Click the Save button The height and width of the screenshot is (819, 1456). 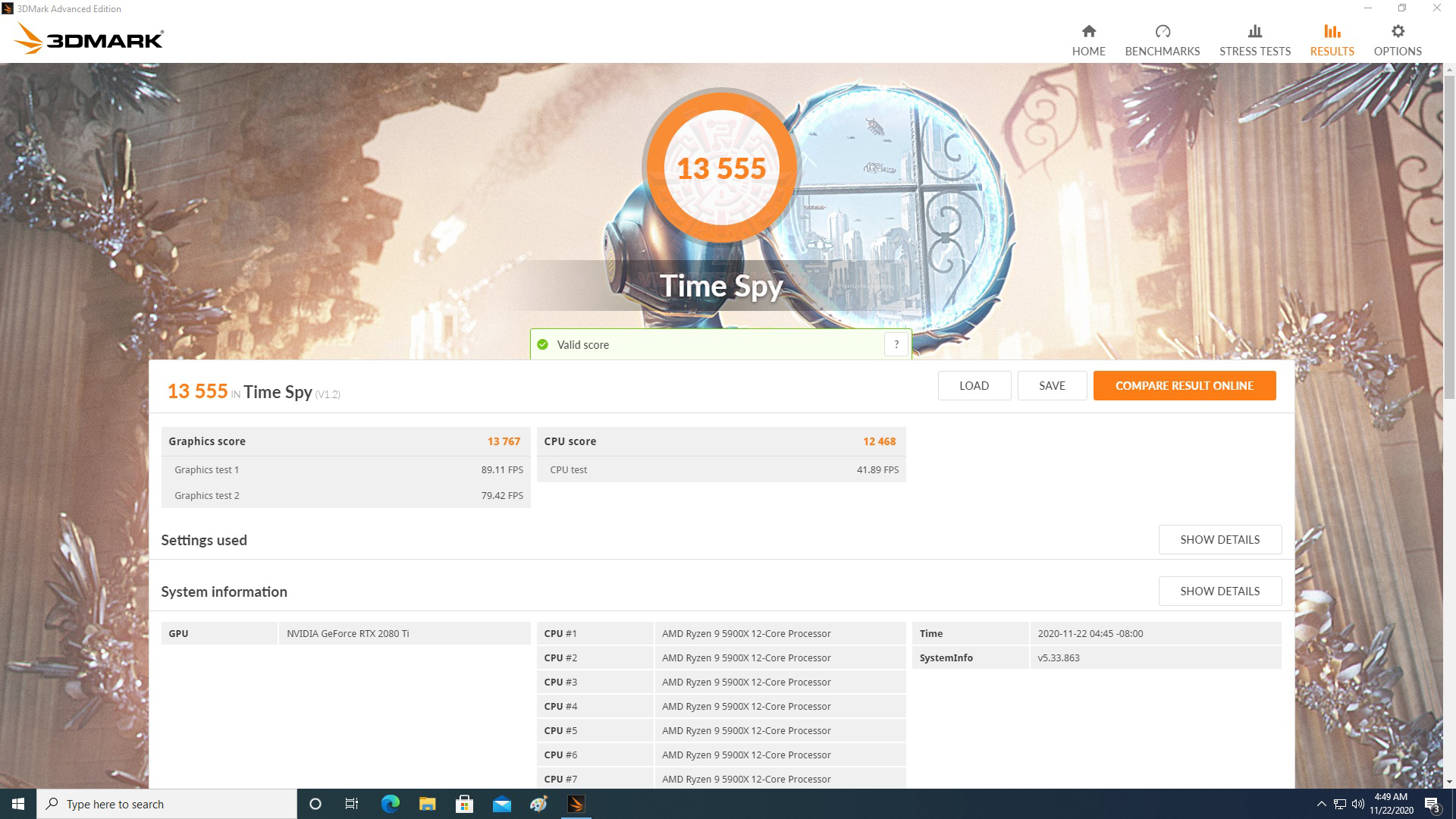pyautogui.click(x=1052, y=385)
